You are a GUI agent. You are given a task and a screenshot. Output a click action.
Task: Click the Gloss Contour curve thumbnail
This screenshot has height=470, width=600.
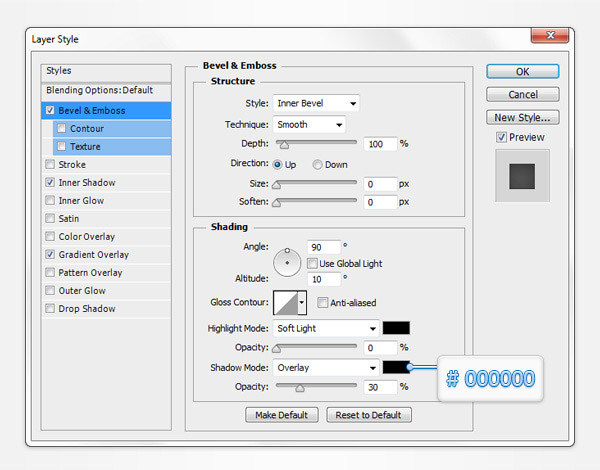pyautogui.click(x=285, y=302)
